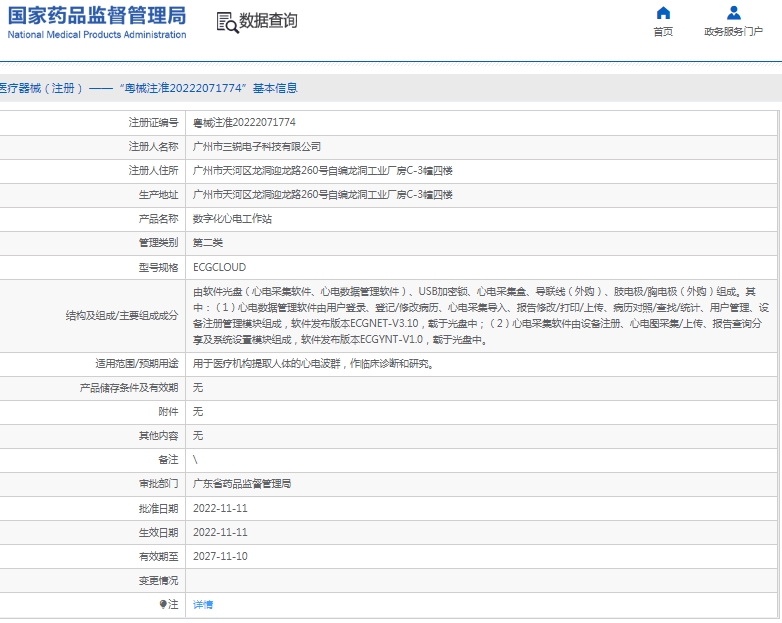Click the 变更情况 row label

point(158,581)
